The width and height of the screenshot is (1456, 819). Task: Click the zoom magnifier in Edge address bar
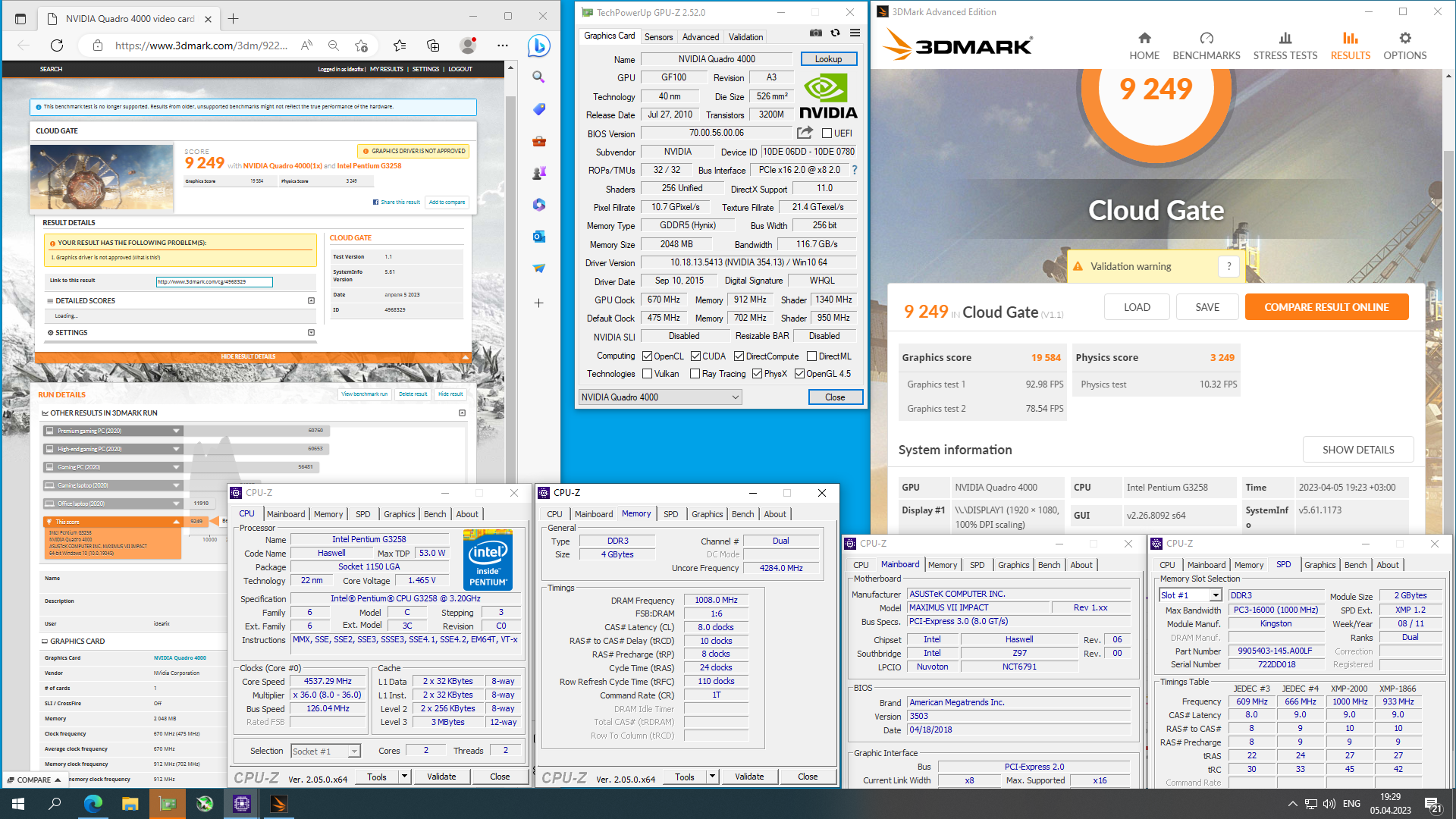pos(334,45)
